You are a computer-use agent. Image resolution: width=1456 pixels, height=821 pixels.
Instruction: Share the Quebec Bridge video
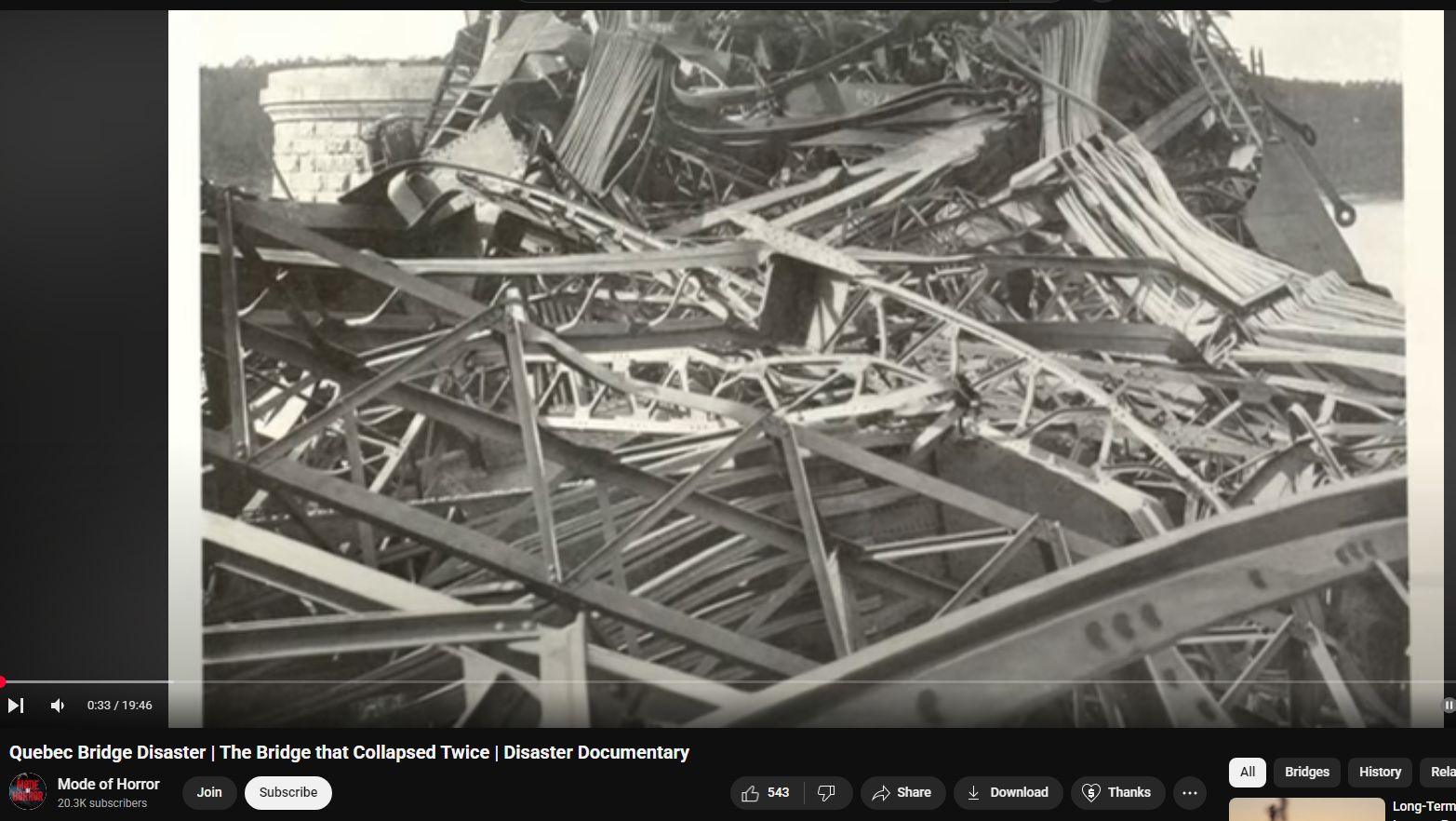902,792
